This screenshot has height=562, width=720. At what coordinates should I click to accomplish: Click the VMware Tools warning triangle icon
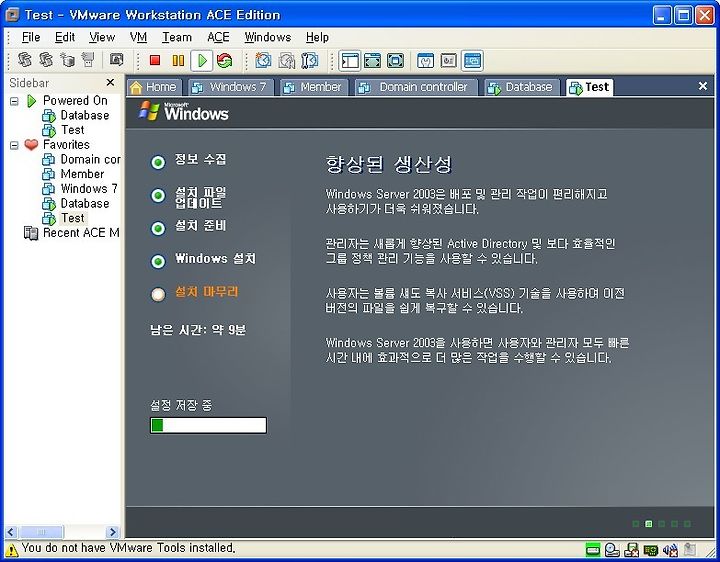pos(11,549)
